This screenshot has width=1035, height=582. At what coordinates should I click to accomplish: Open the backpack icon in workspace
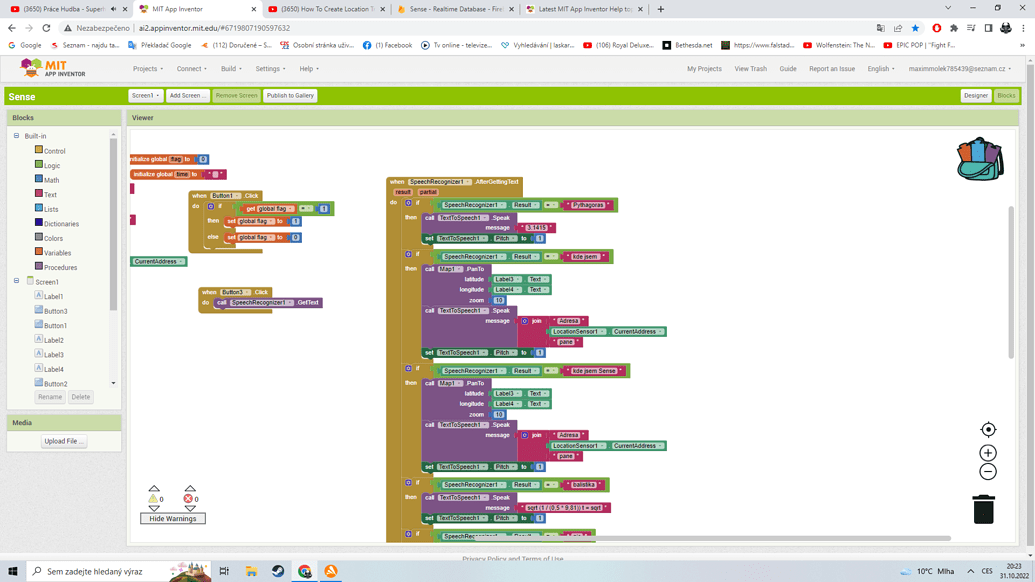point(979,160)
